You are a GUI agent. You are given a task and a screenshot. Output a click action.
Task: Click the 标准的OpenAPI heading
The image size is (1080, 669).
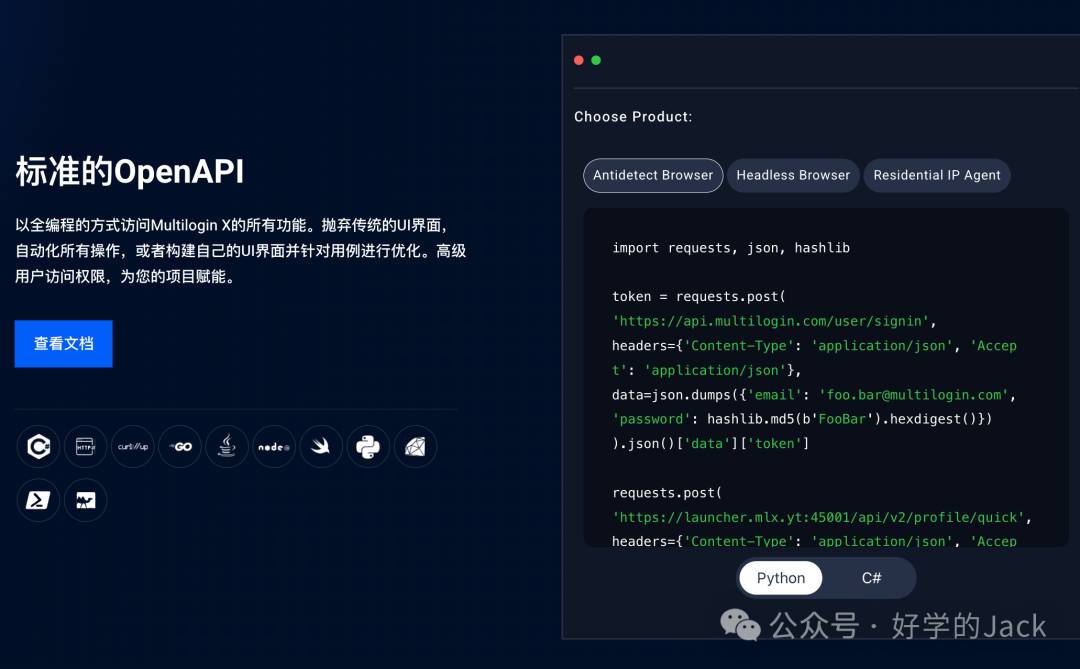click(129, 172)
